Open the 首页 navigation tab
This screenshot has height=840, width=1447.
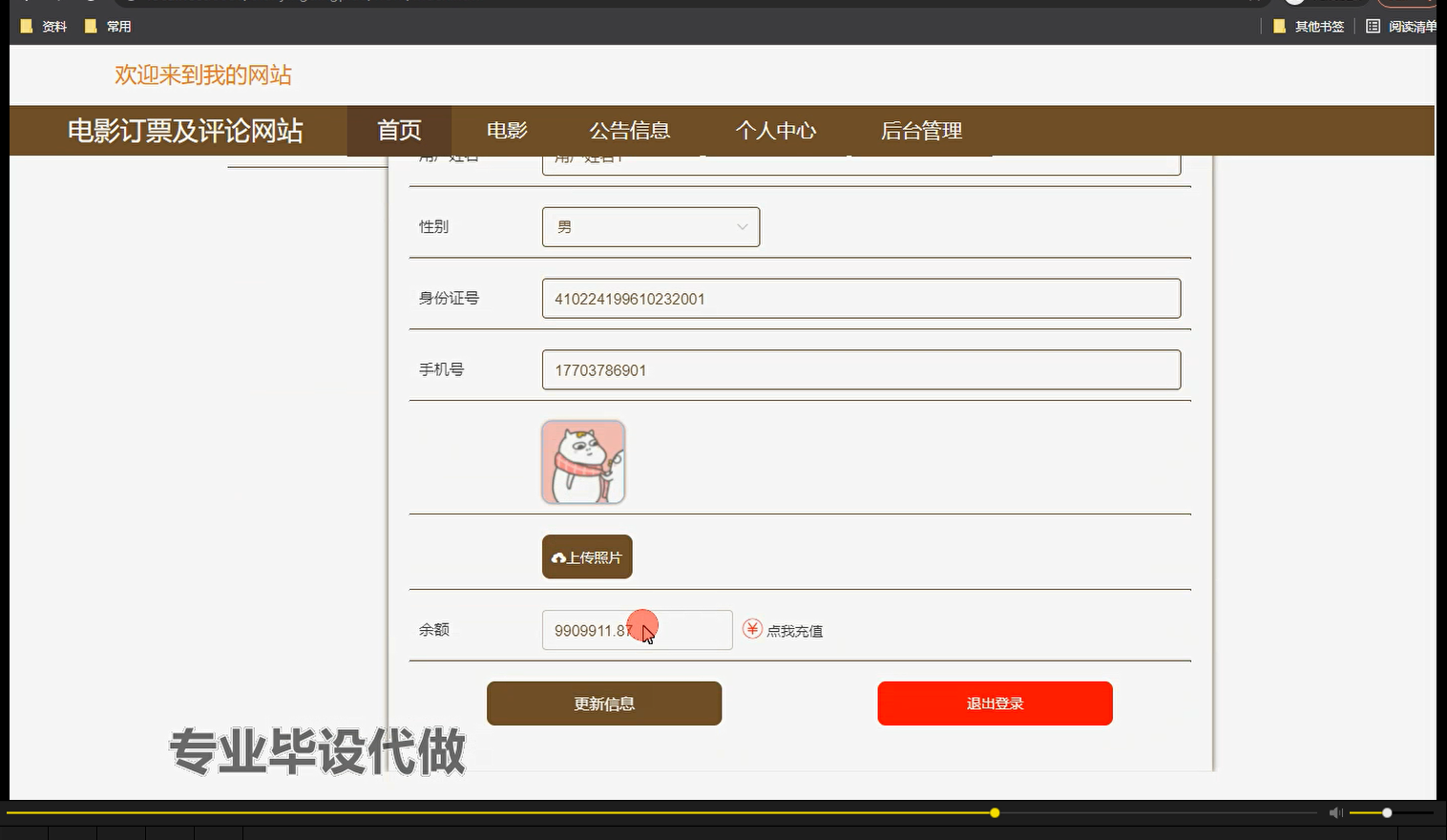pyautogui.click(x=399, y=131)
